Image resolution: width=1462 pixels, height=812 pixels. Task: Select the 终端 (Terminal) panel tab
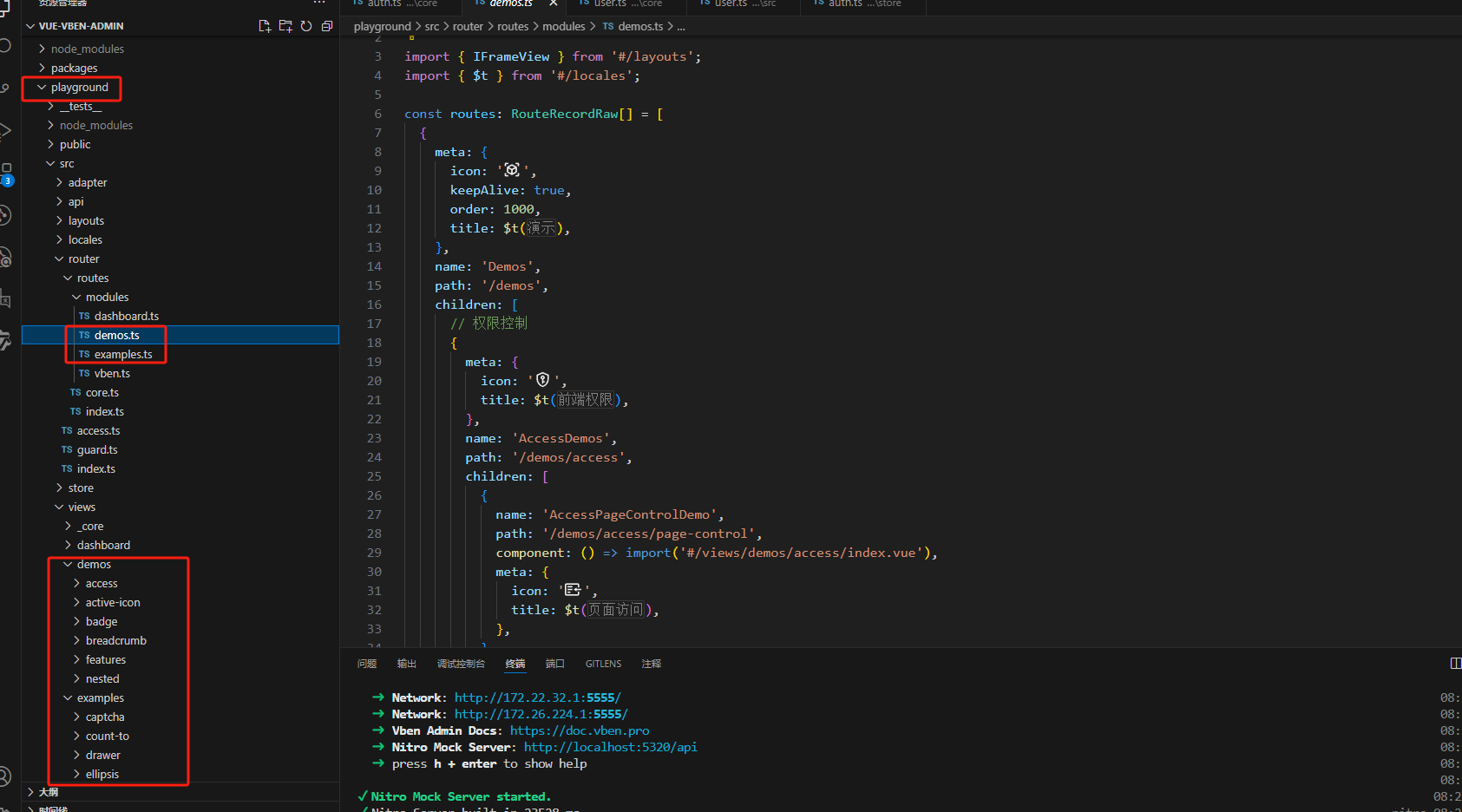[x=515, y=664]
